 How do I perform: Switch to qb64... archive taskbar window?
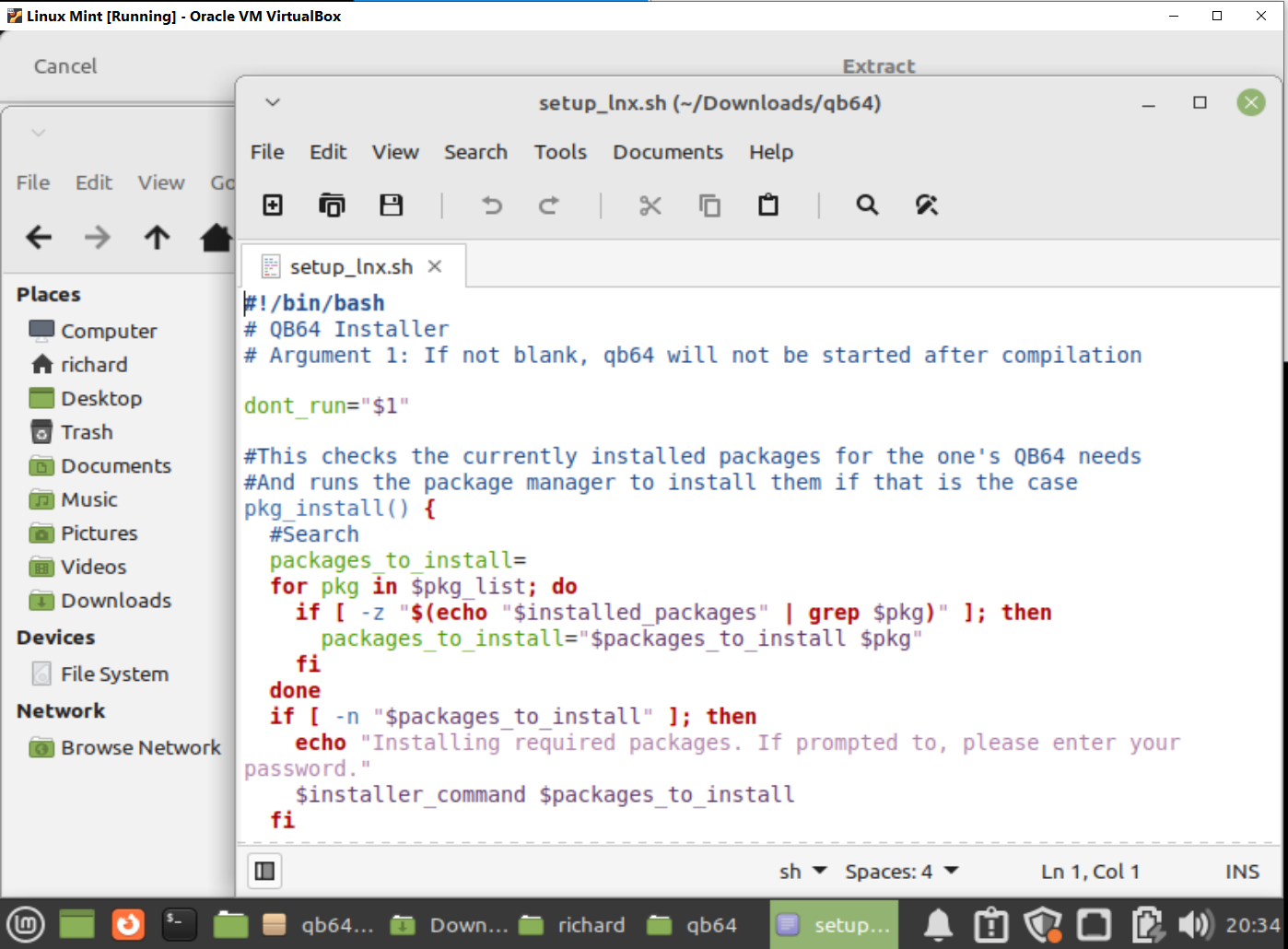tap(319, 924)
